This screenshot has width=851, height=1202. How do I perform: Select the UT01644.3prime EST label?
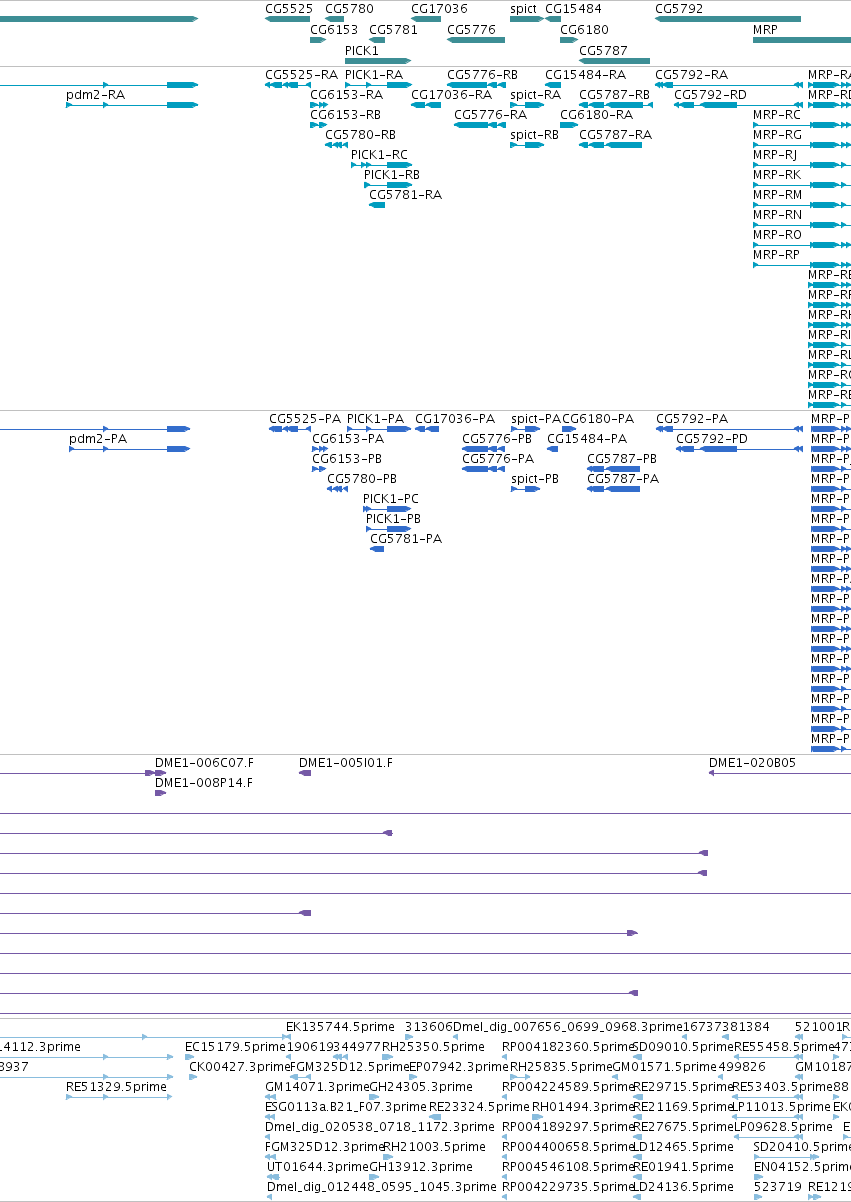point(318,1167)
